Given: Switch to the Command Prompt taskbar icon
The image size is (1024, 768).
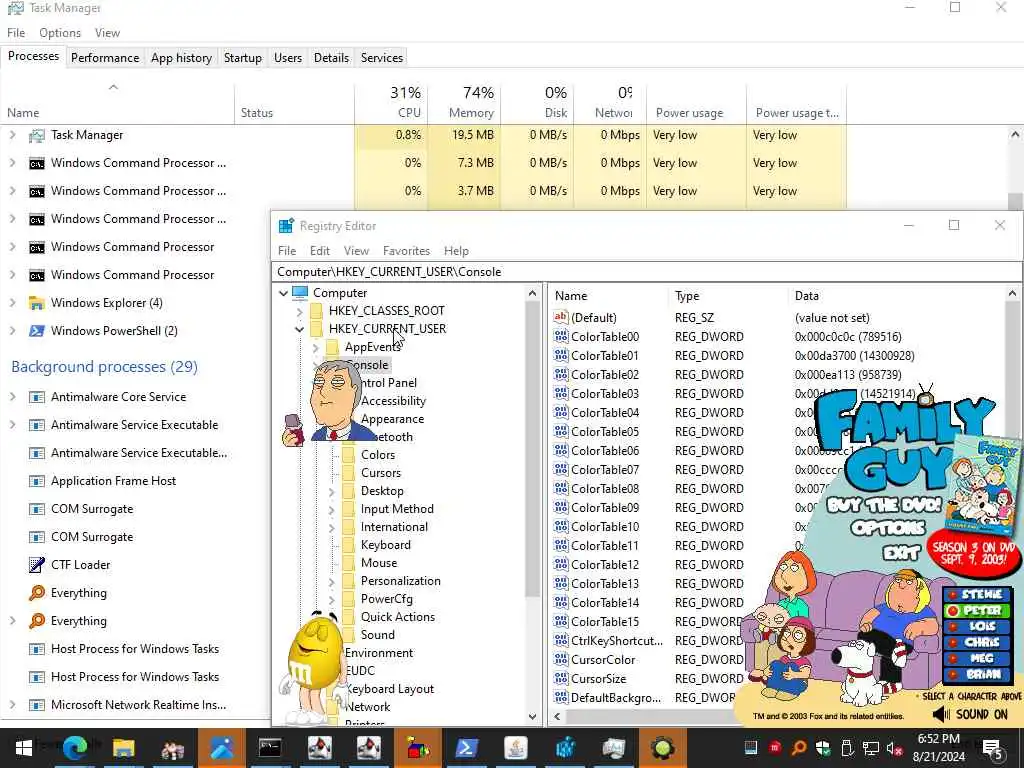Looking at the screenshot, I should [270, 748].
